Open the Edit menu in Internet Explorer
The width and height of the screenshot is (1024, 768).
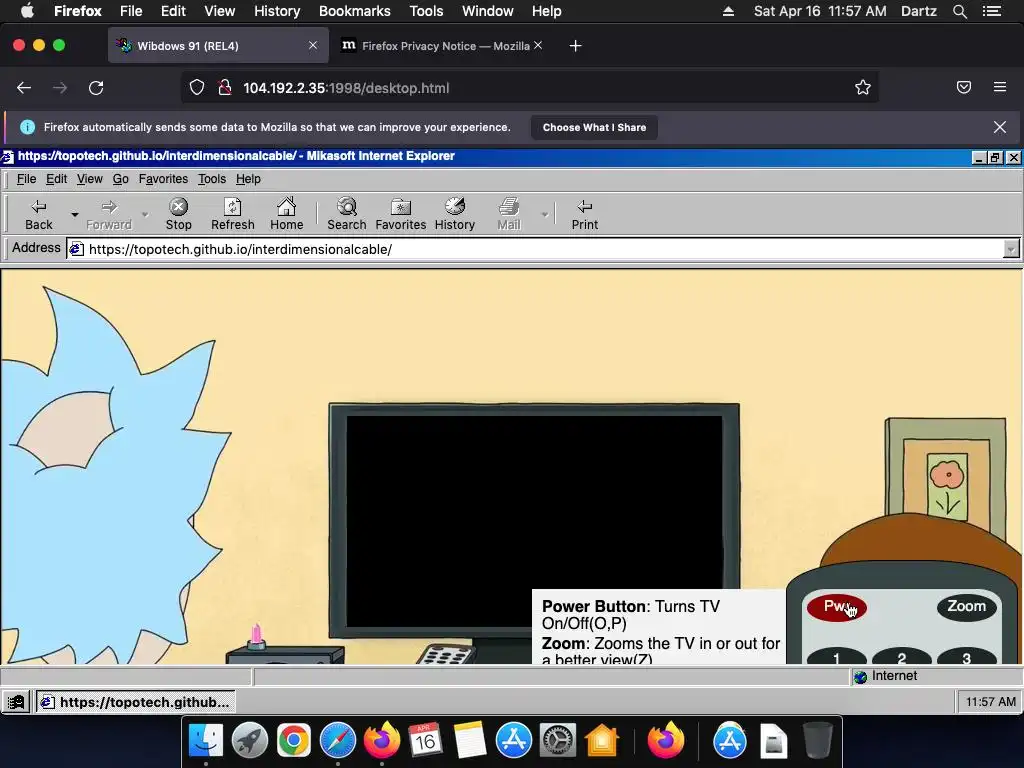click(56, 179)
